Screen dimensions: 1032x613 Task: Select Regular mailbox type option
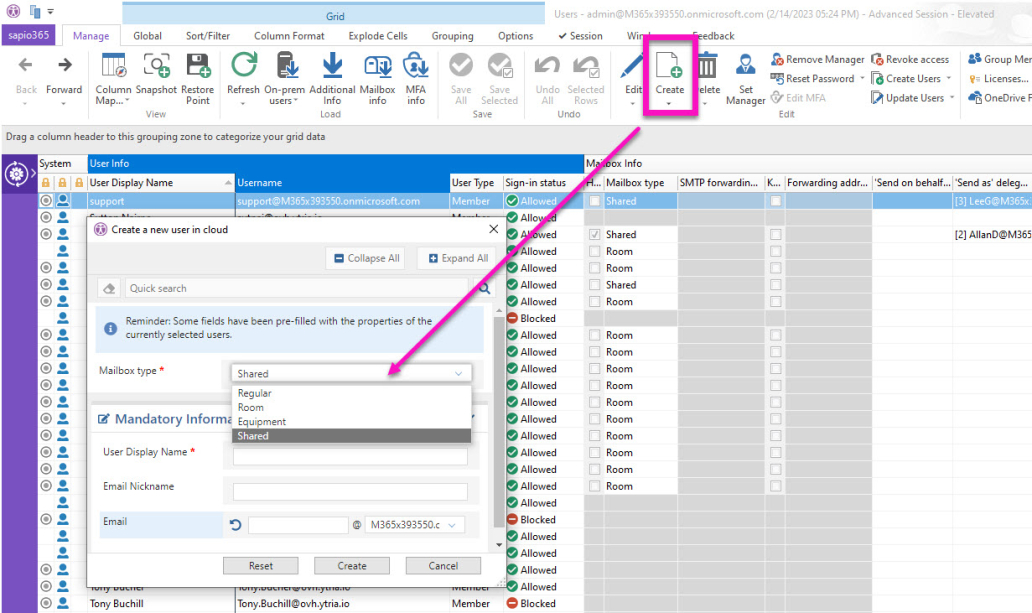point(351,393)
